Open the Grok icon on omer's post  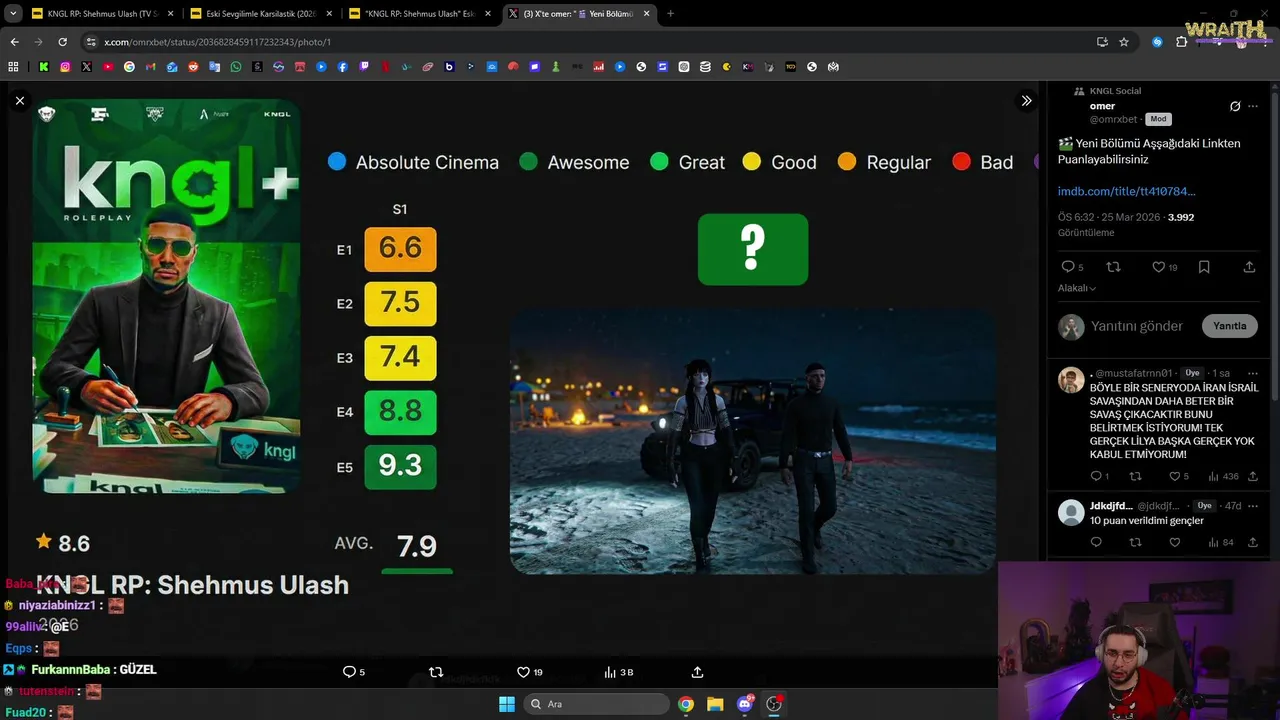click(1235, 106)
